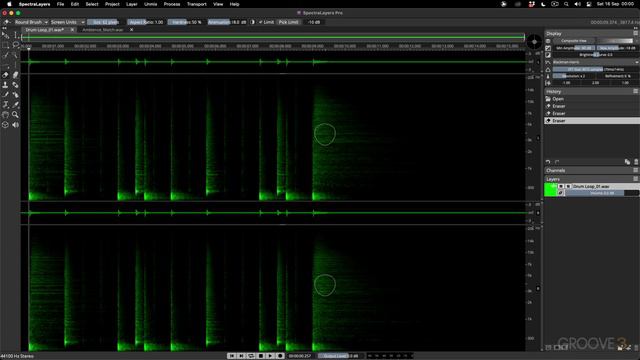Click the redo arrow in History panel

click(557, 162)
